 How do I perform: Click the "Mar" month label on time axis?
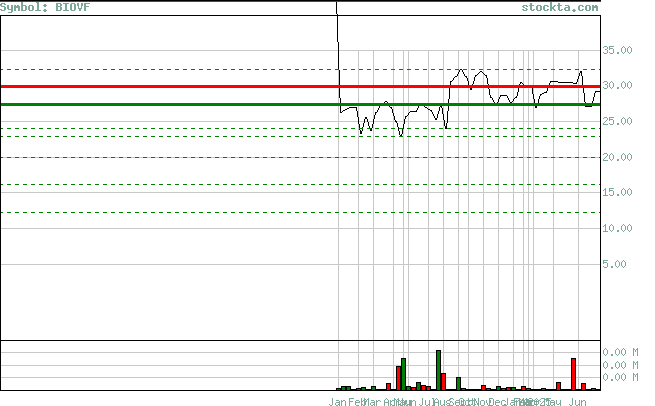[371, 402]
